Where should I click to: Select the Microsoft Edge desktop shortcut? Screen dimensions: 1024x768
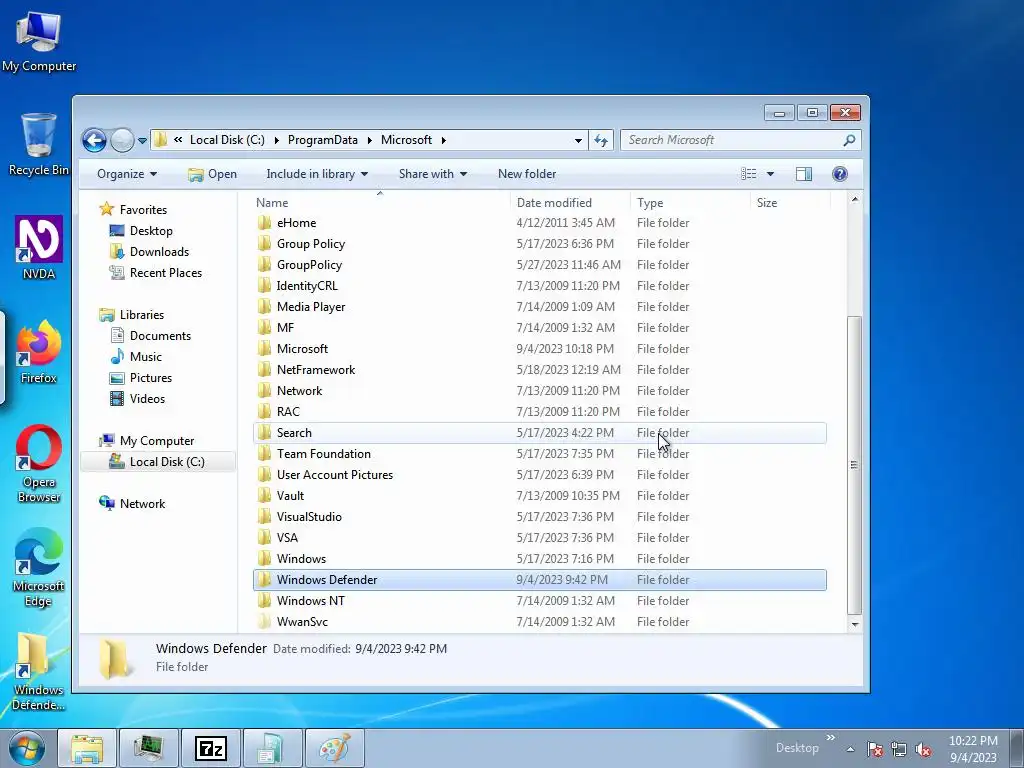point(39,568)
